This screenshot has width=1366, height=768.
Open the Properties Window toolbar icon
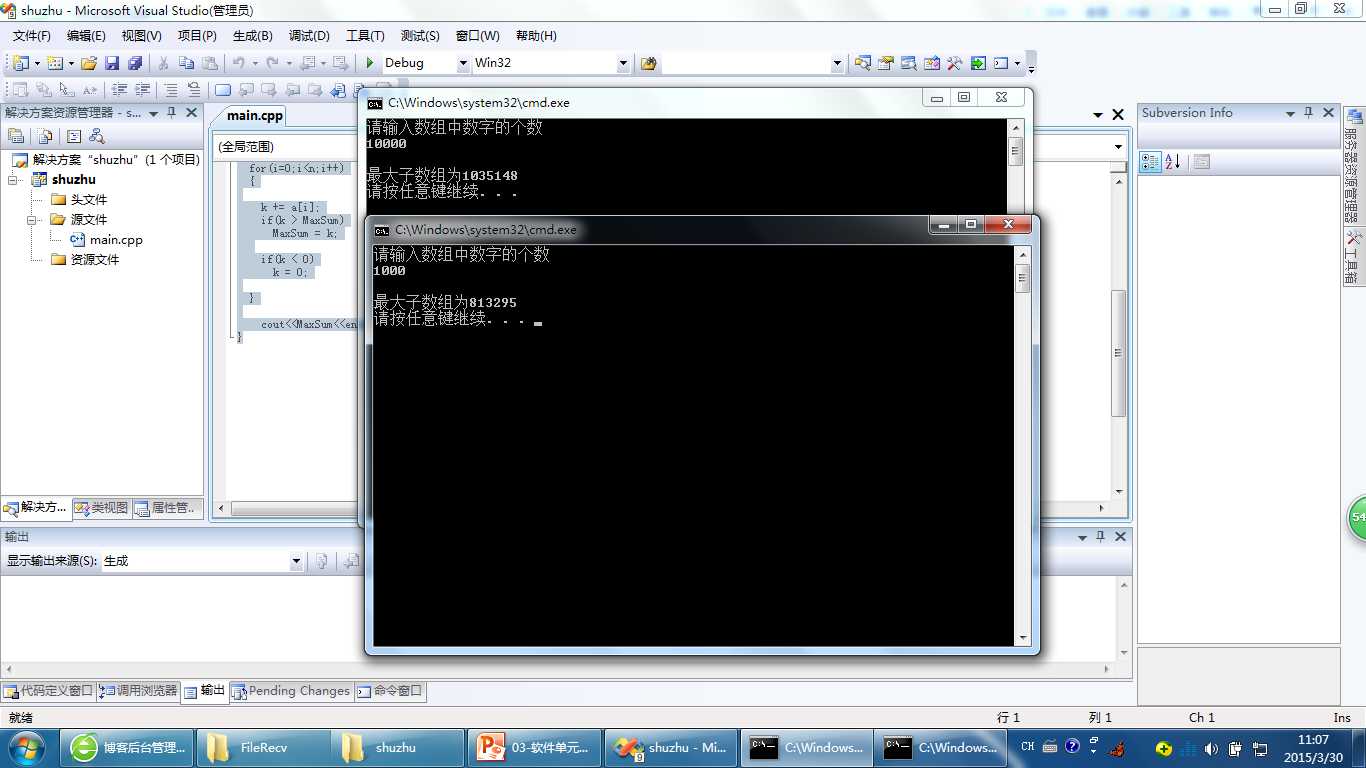[885, 63]
